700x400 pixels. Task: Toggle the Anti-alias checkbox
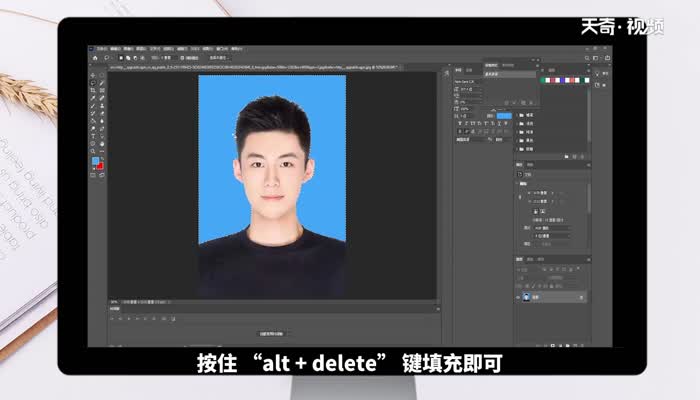pos(182,58)
